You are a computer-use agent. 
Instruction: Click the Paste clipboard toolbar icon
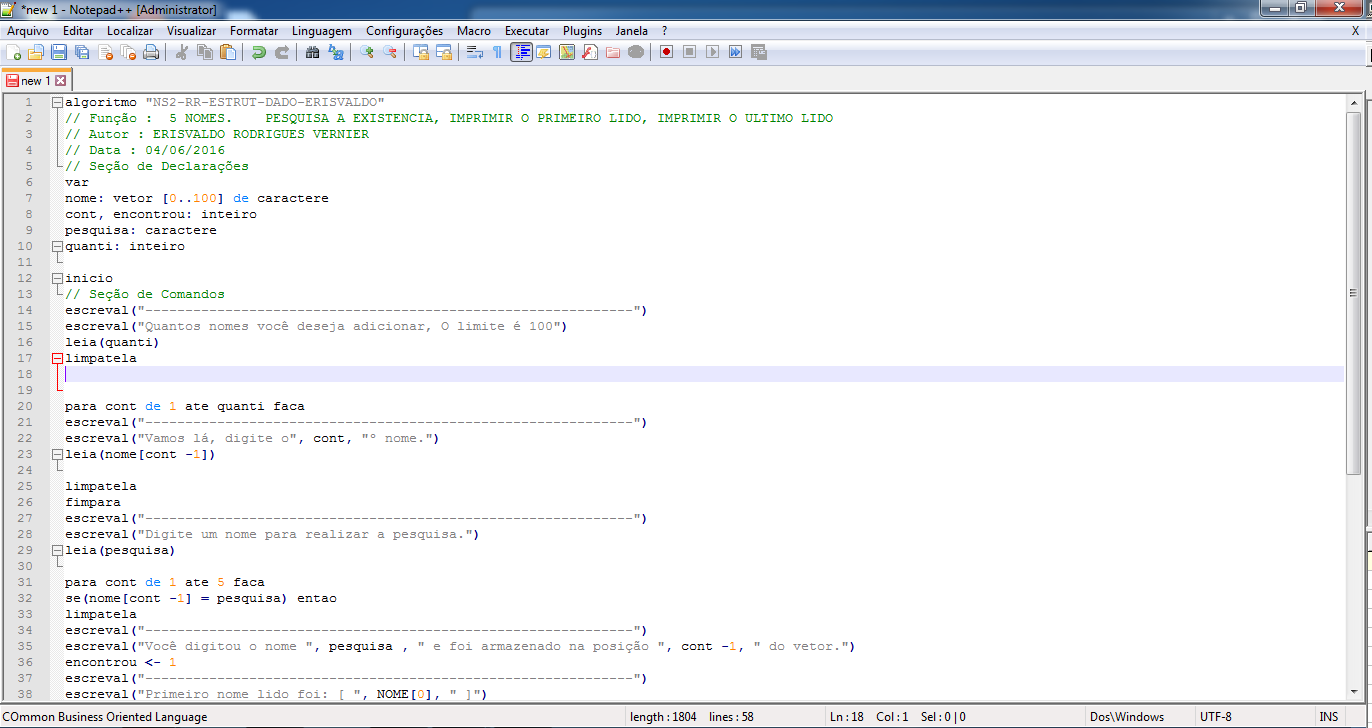[228, 52]
